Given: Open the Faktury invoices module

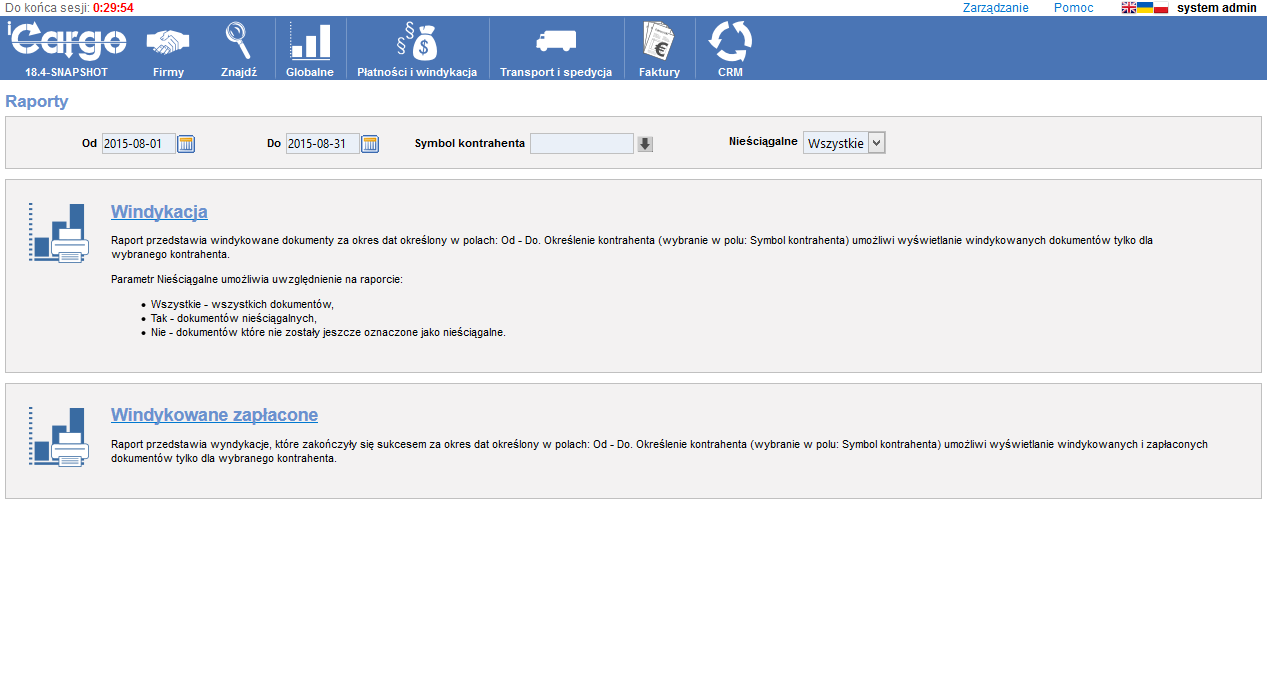Looking at the screenshot, I should point(659,48).
